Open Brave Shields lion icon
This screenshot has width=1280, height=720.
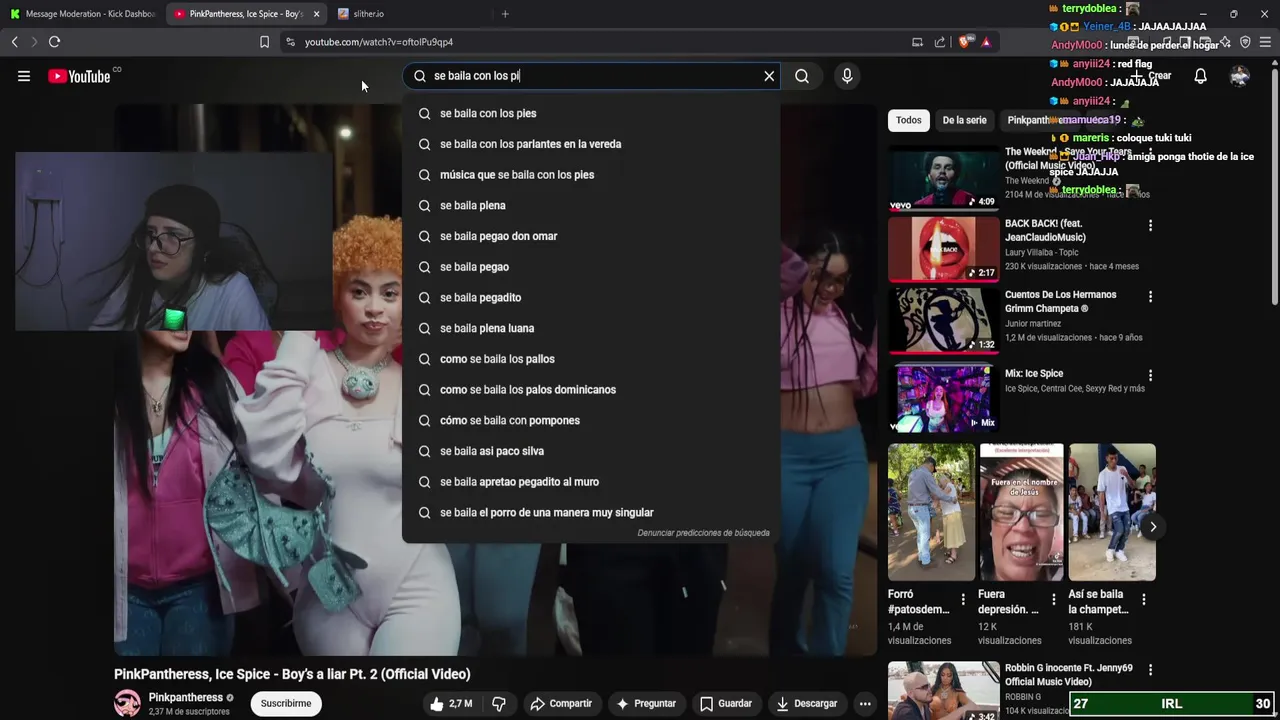(964, 42)
